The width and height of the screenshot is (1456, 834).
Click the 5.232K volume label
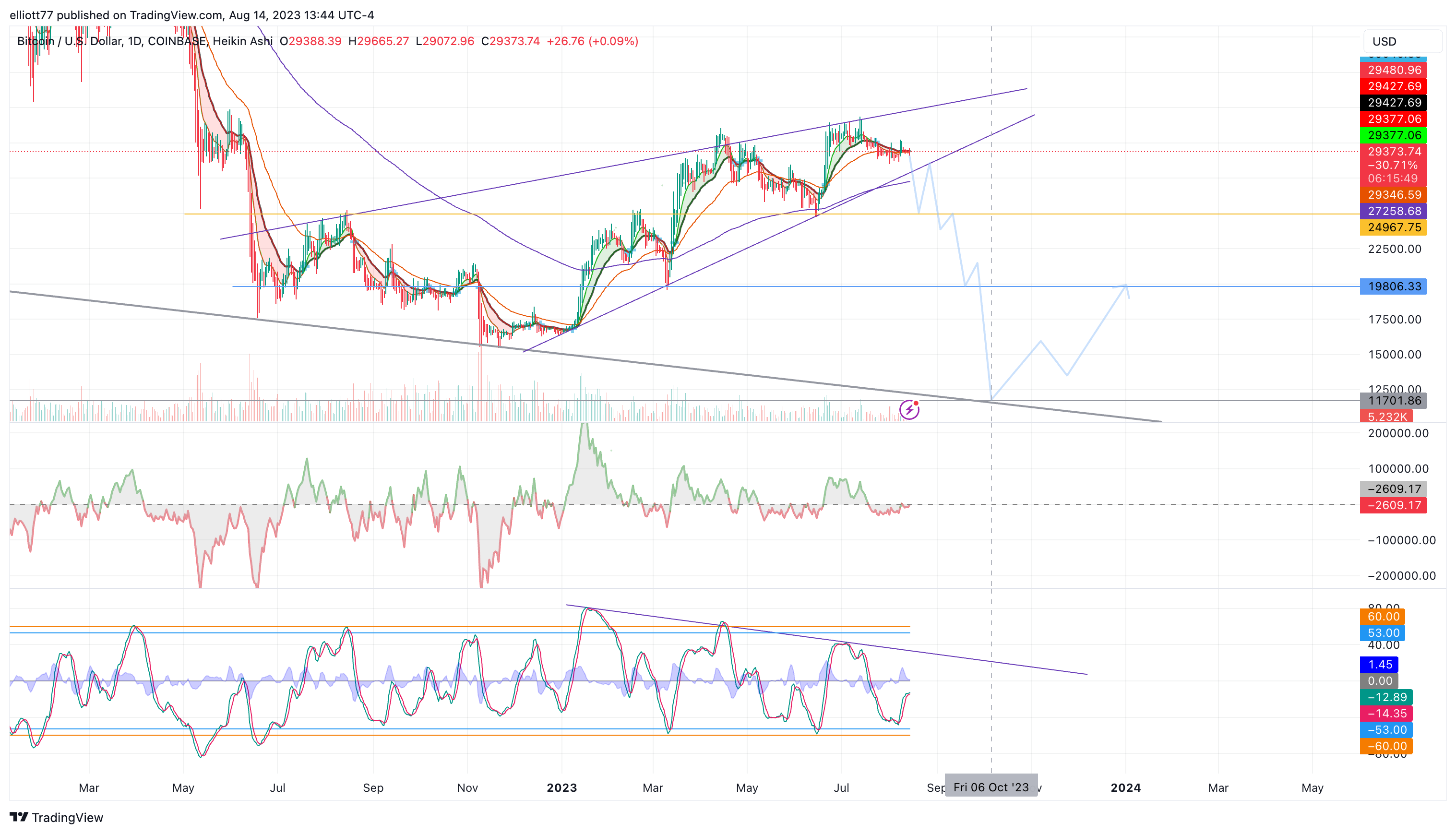click(x=1386, y=417)
